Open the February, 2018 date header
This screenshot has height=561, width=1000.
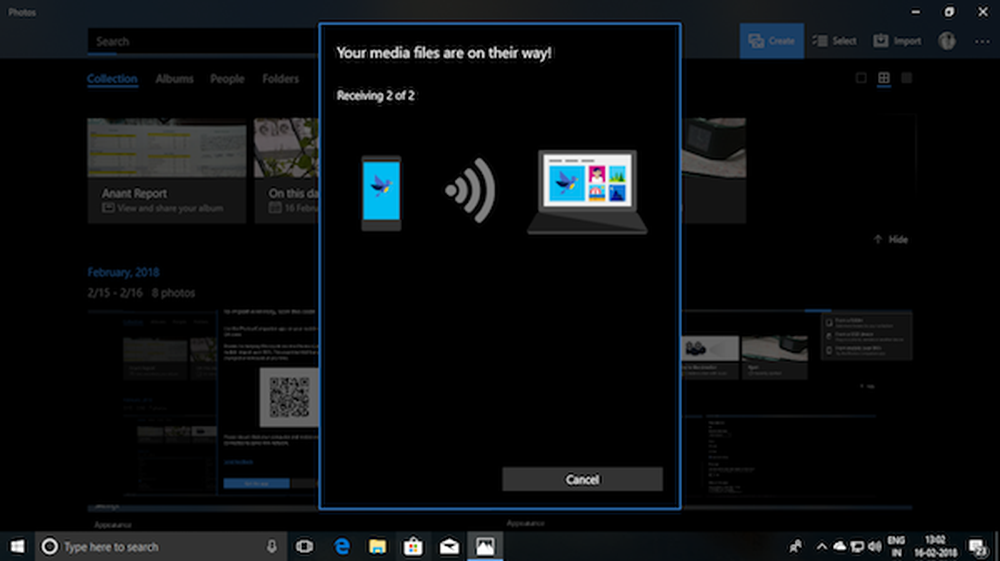pos(123,272)
